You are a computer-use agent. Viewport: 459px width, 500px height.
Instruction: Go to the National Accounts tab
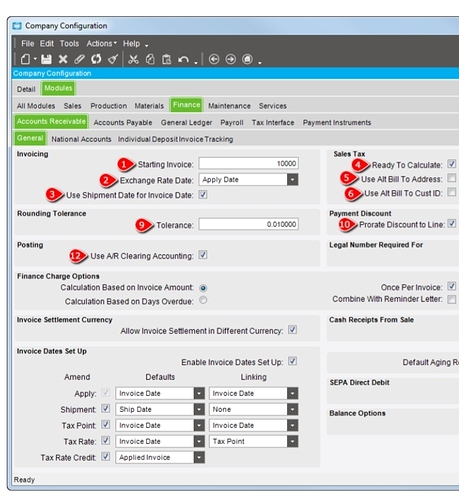81,139
